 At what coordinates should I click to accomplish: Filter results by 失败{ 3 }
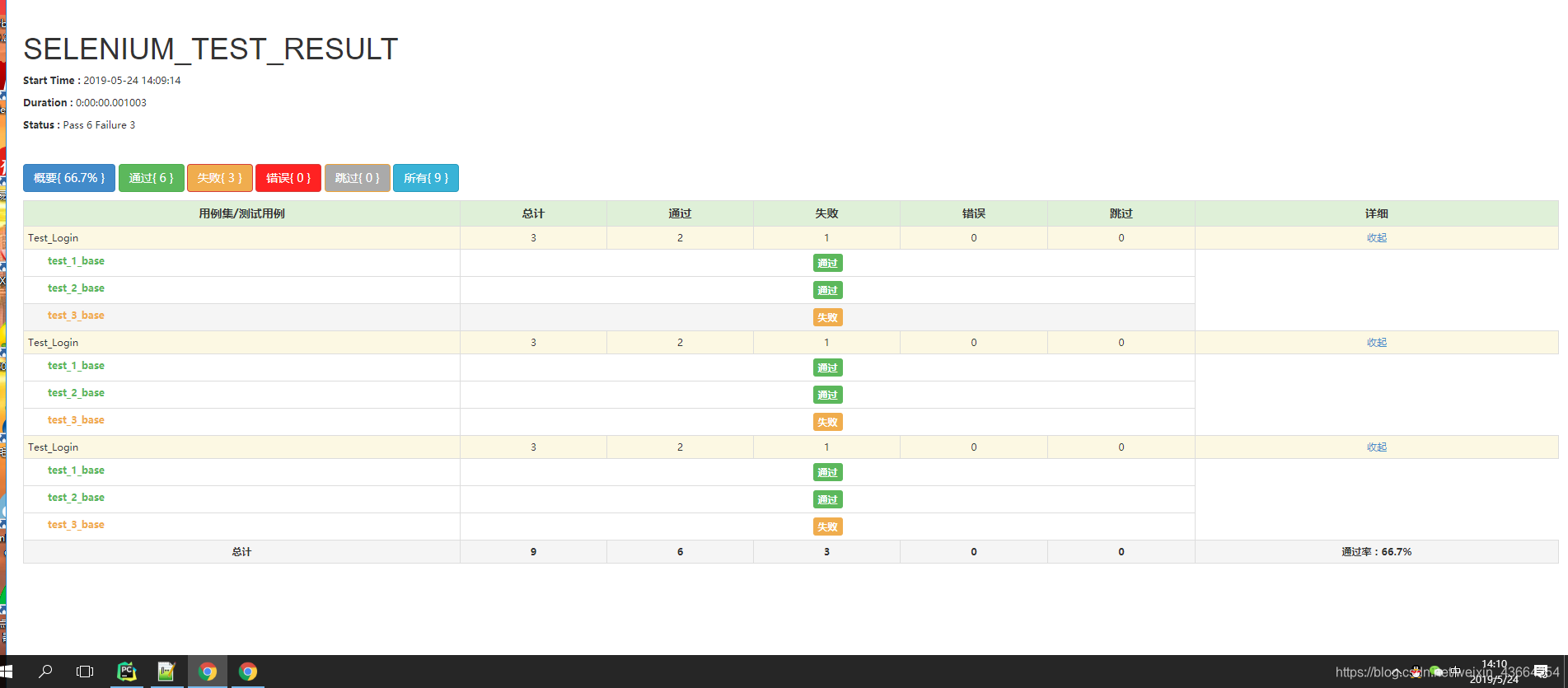click(x=220, y=178)
